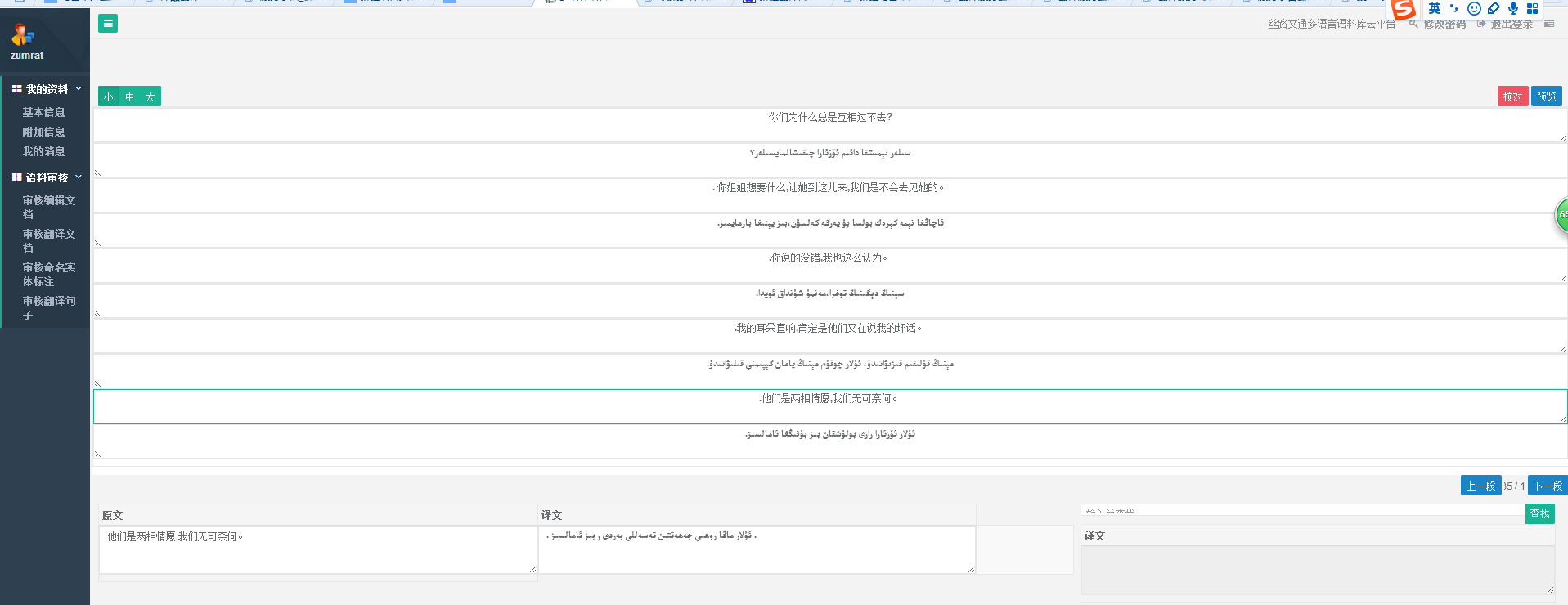Open 附加信息 in the sidebar
Image resolution: width=1568 pixels, height=605 pixels.
pos(43,132)
